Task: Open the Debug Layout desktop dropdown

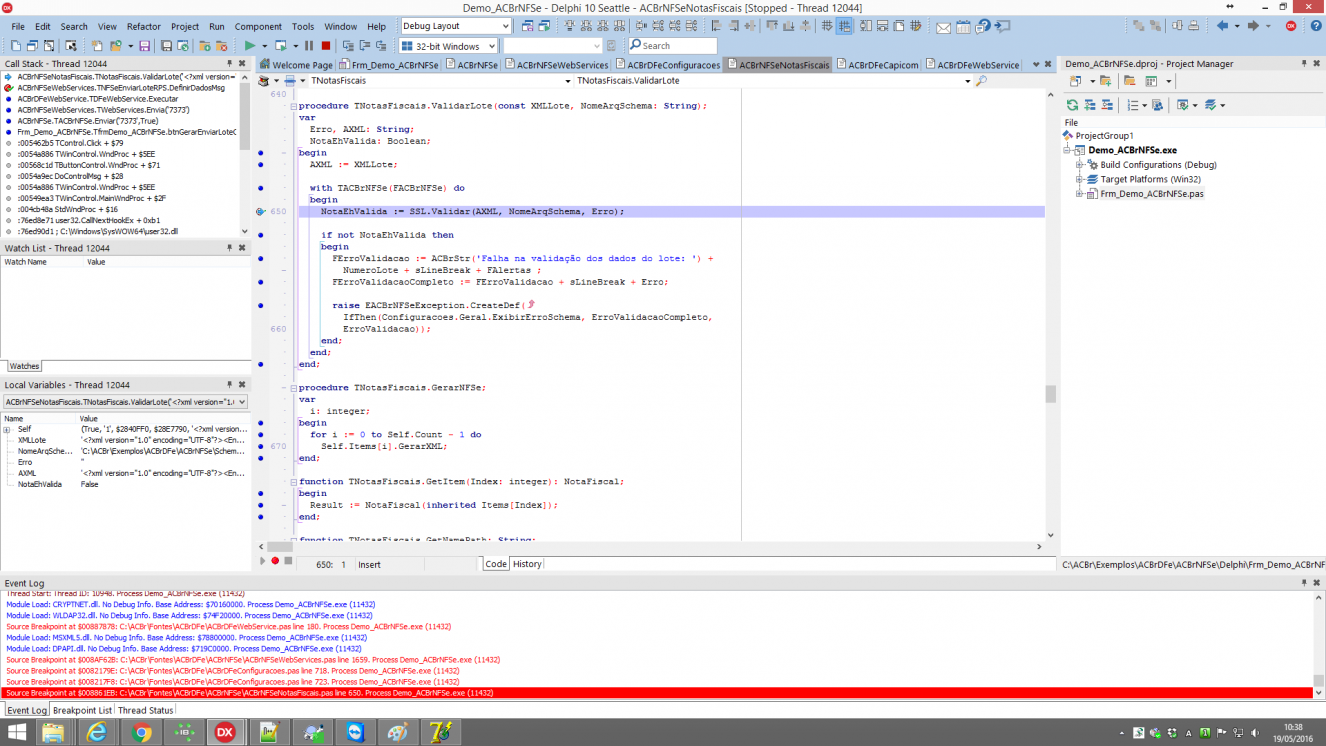Action: click(x=505, y=26)
